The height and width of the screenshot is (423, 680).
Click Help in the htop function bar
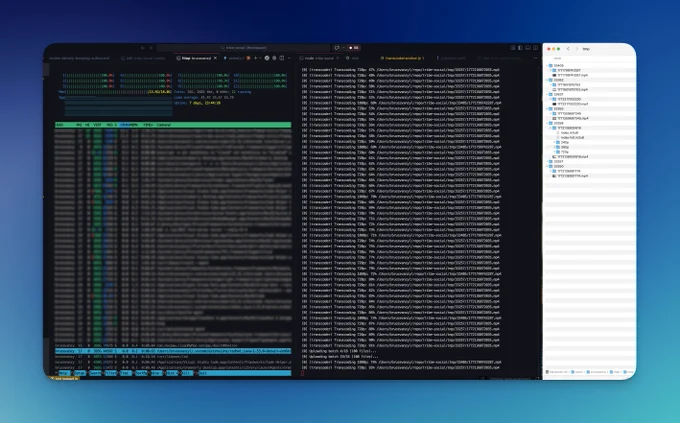[x=64, y=373]
